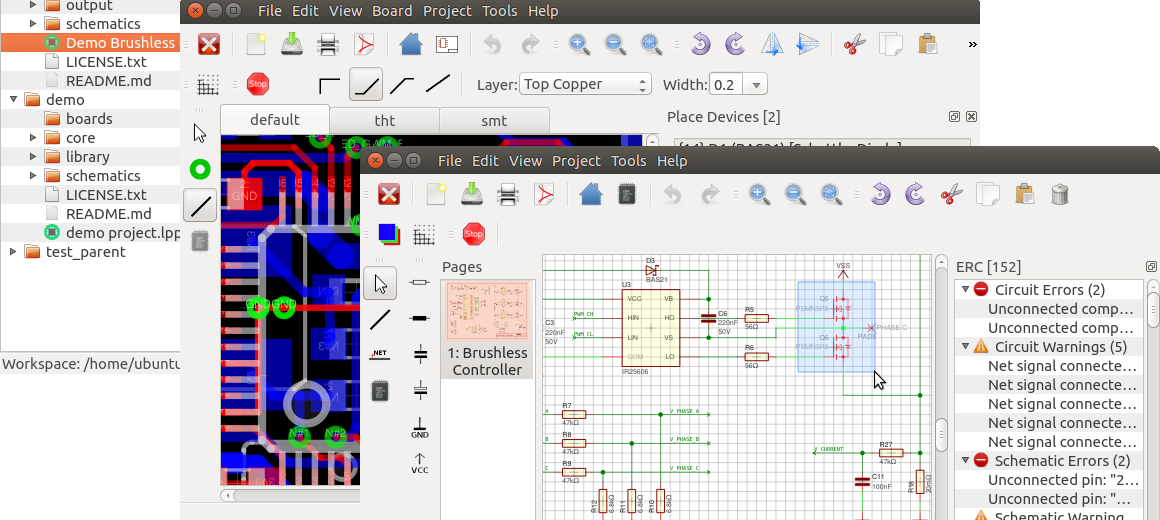Collapse the Circuit Errors (2) group

966,290
